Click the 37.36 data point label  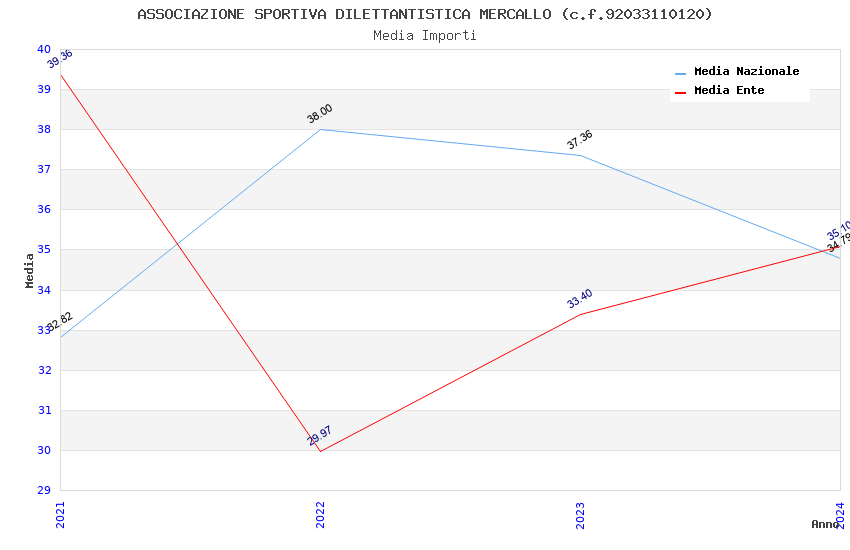pos(580,139)
